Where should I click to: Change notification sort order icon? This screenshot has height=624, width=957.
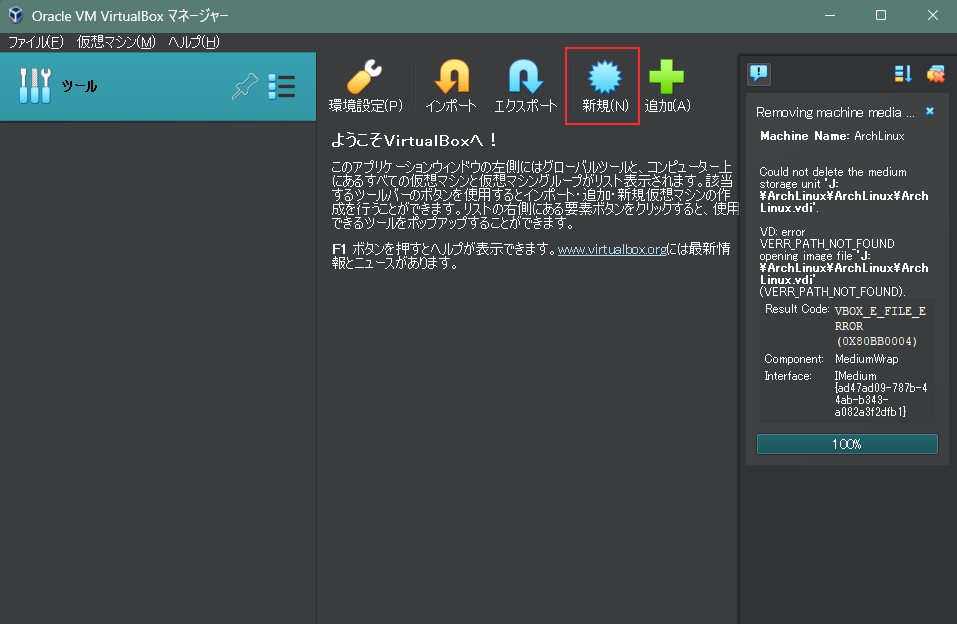pos(903,74)
